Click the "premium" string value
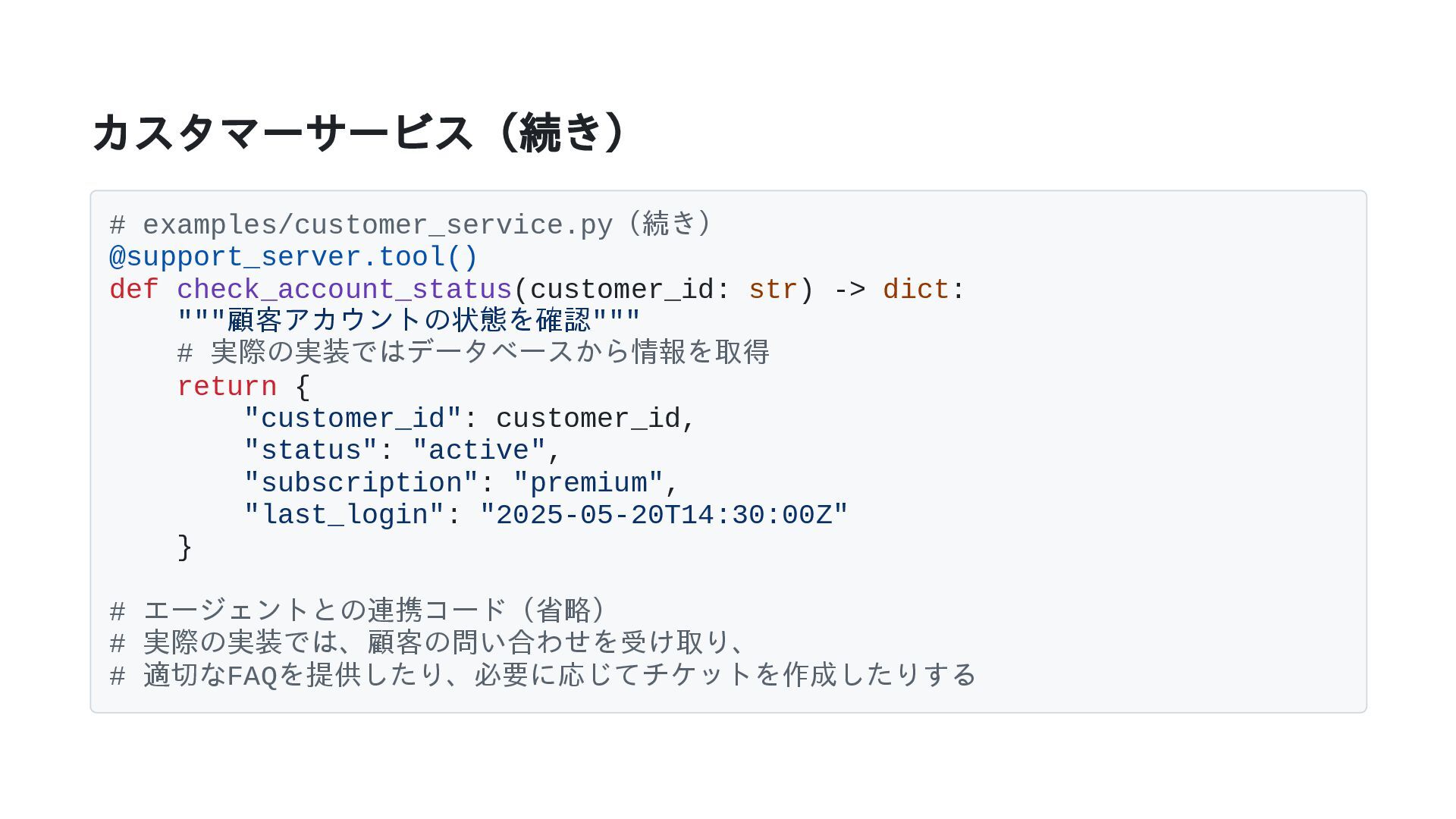Screen dimensions: 1456x819 (588, 483)
